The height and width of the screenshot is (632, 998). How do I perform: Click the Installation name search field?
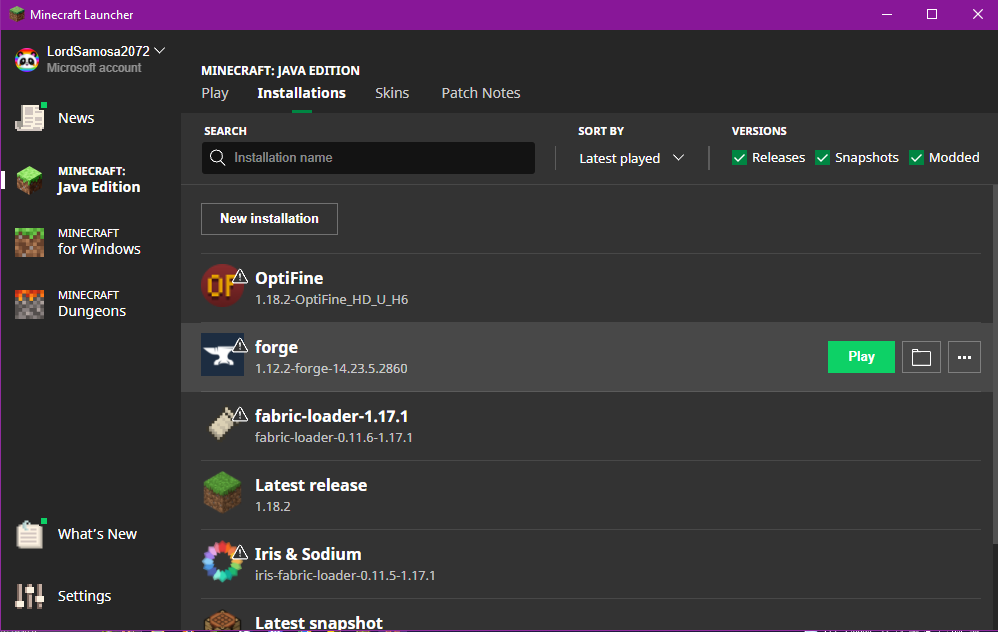368,158
